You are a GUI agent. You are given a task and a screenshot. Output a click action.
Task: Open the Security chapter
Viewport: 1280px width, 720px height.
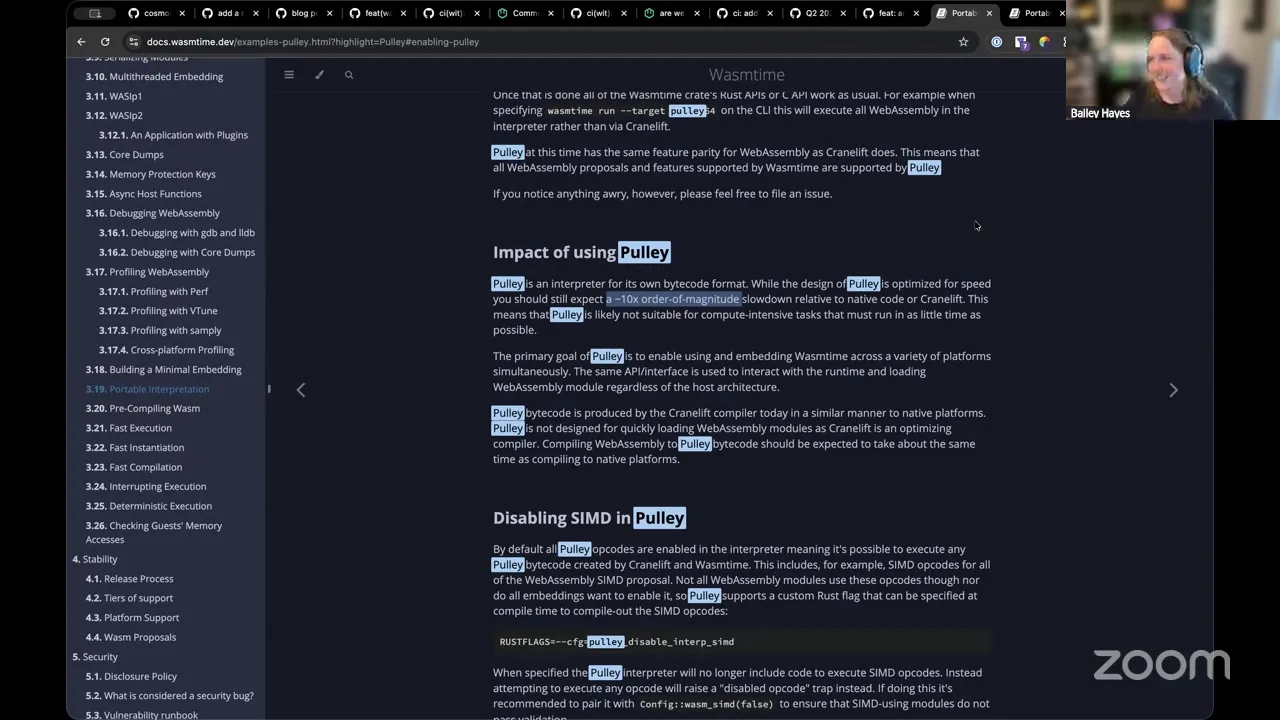94,657
